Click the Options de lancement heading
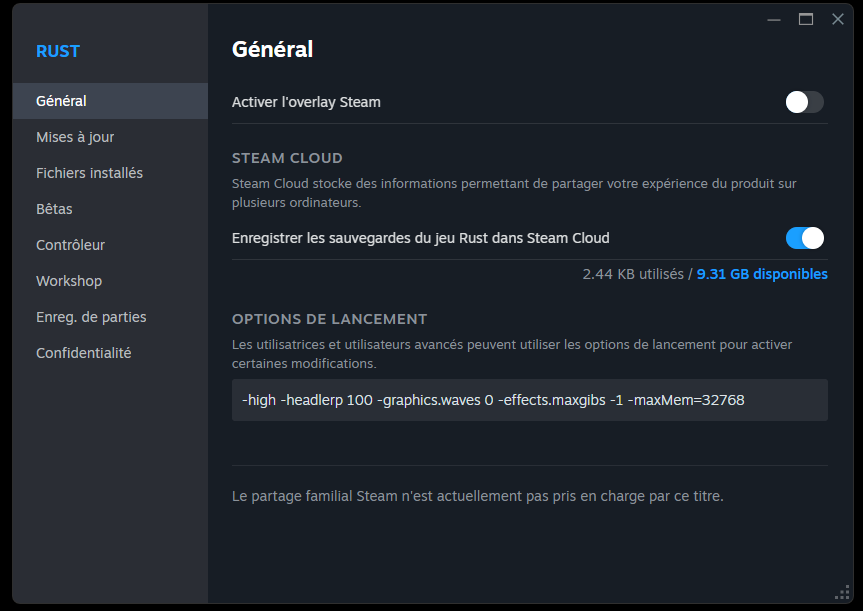The height and width of the screenshot is (611, 863). coord(329,319)
